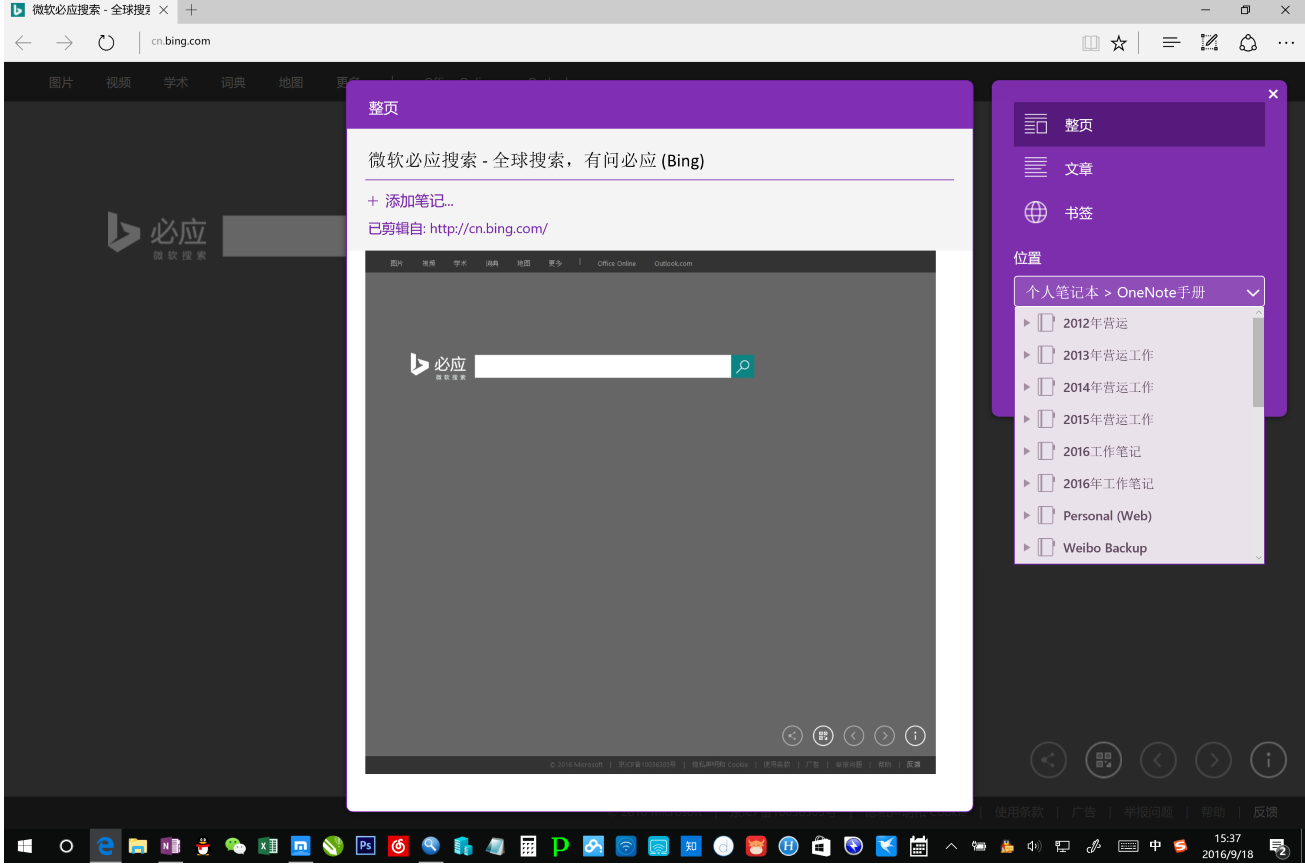1305x864 pixels.
Task: Open the Edge Hub menu
Action: (x=1171, y=43)
